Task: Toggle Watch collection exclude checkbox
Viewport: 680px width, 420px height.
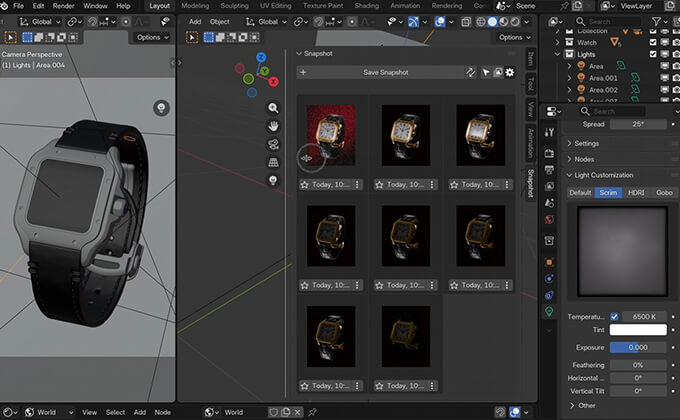Action: 653,42
